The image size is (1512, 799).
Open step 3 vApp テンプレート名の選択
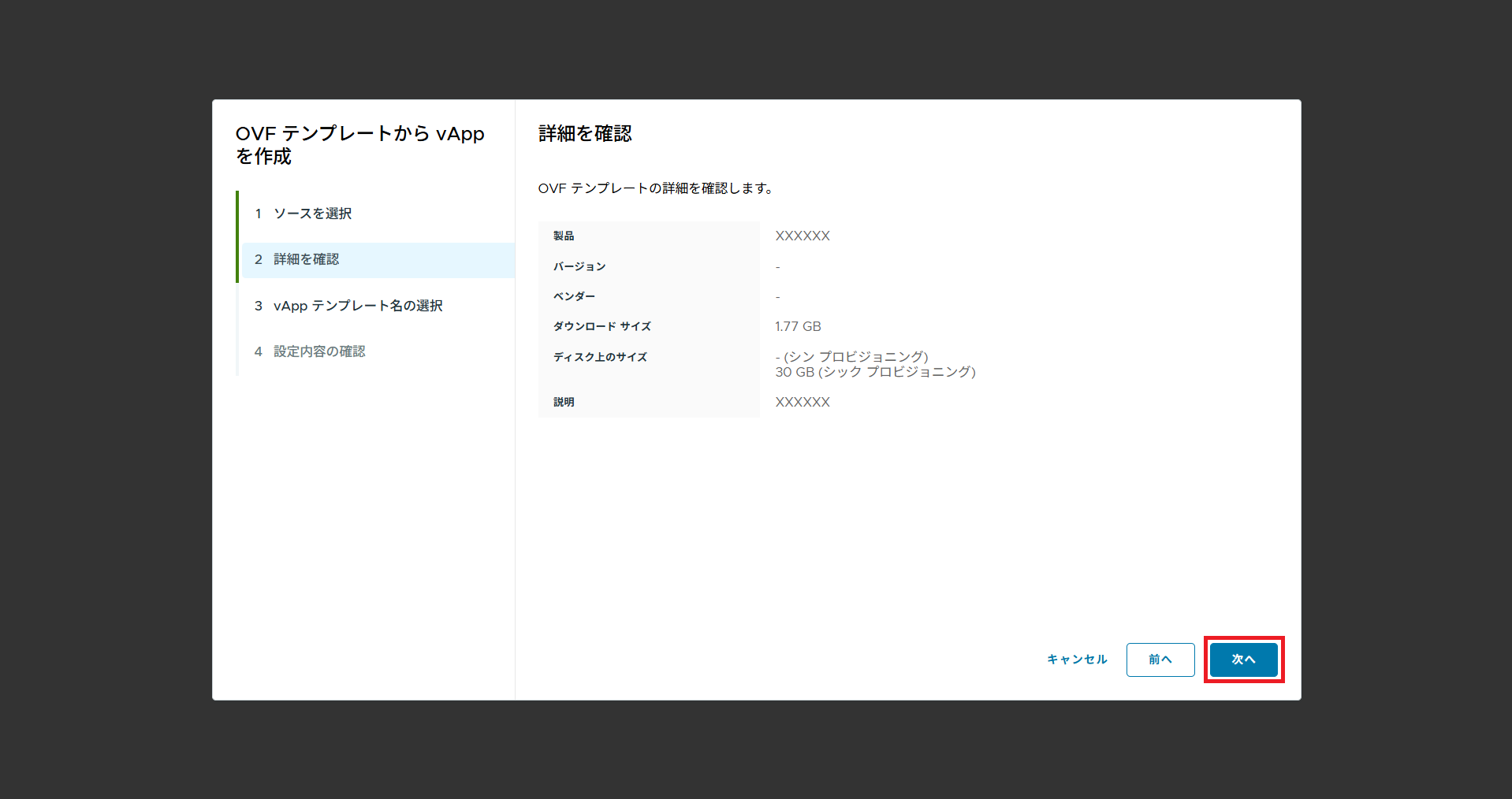coord(357,306)
